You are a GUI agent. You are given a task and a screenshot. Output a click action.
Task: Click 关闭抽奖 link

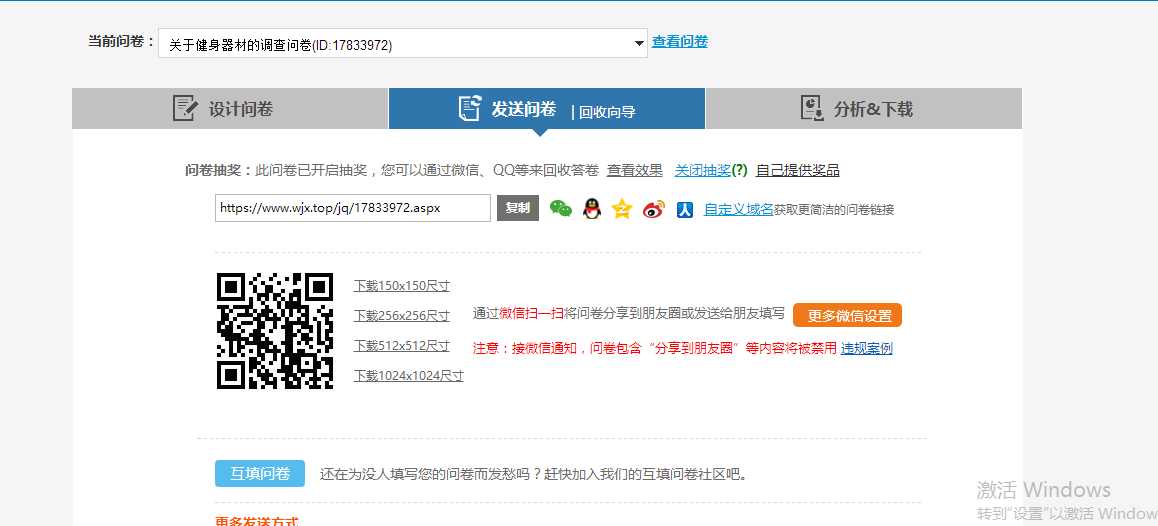coord(702,171)
